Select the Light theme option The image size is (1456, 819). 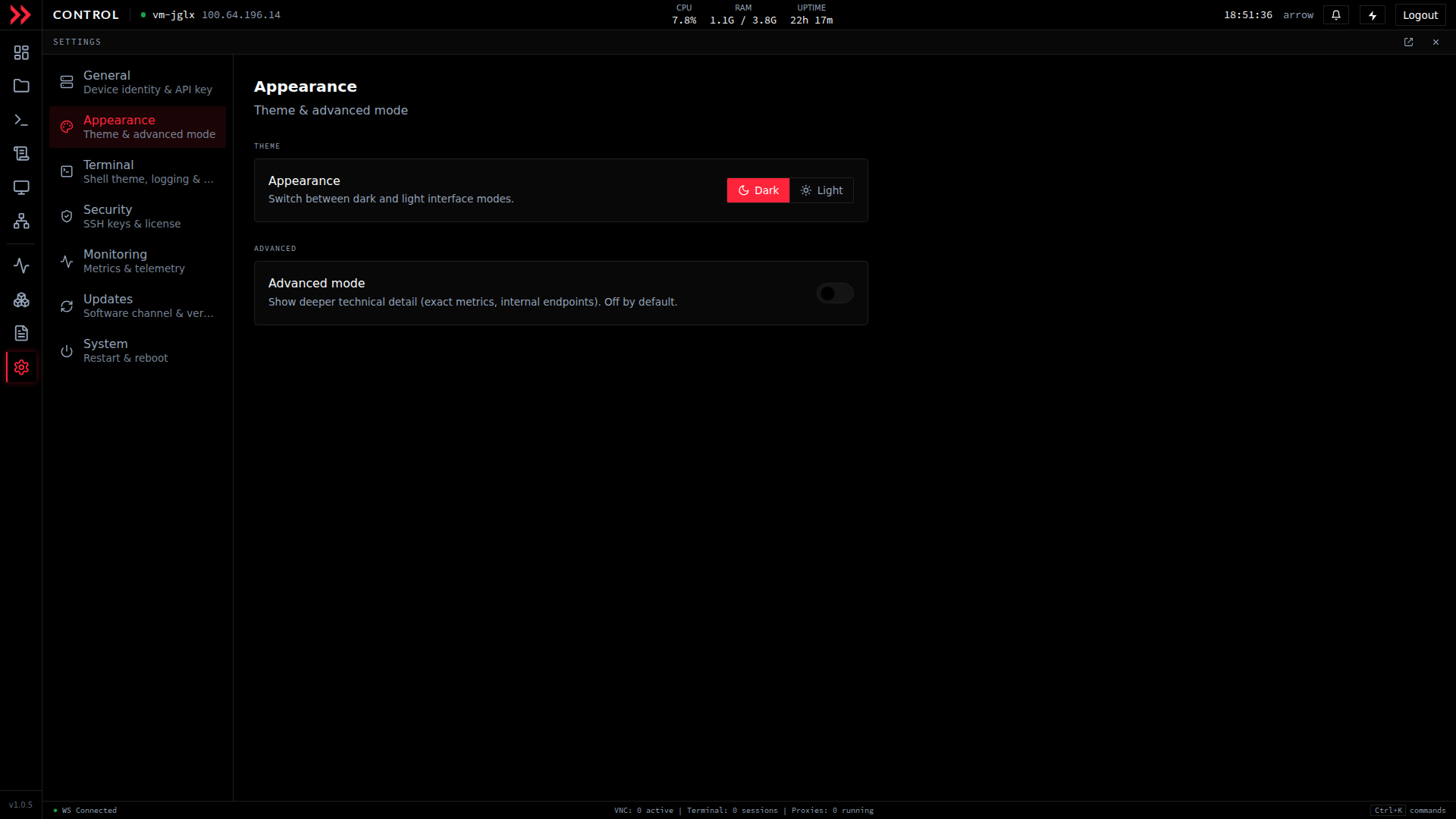tap(821, 190)
